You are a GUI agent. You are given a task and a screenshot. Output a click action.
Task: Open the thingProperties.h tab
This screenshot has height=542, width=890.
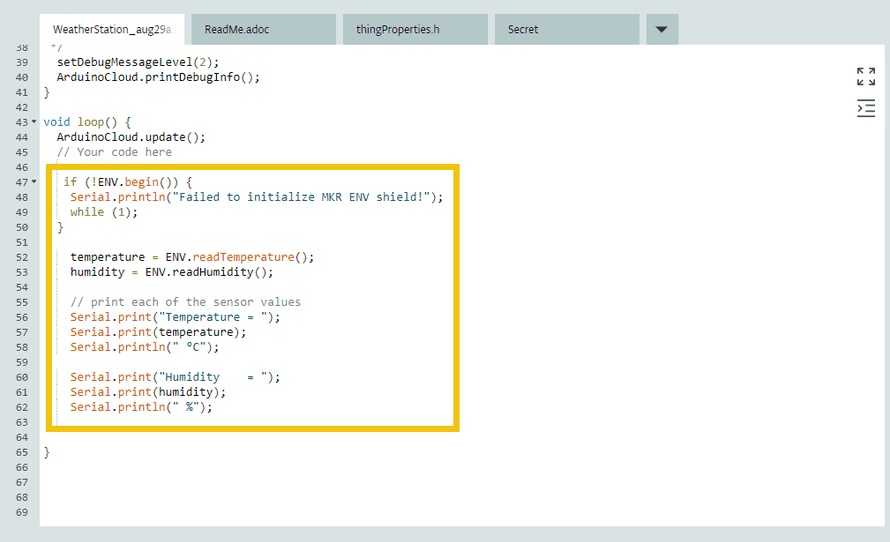415,29
